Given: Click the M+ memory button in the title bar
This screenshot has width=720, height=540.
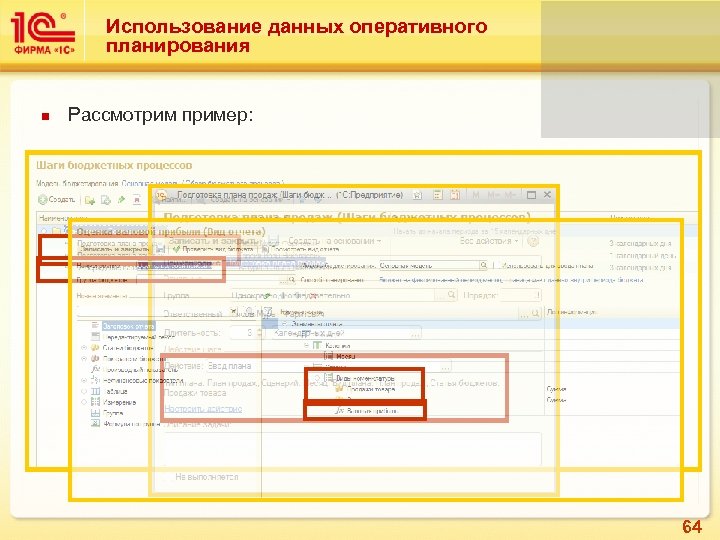Looking at the screenshot, I should pyautogui.click(x=494, y=195).
